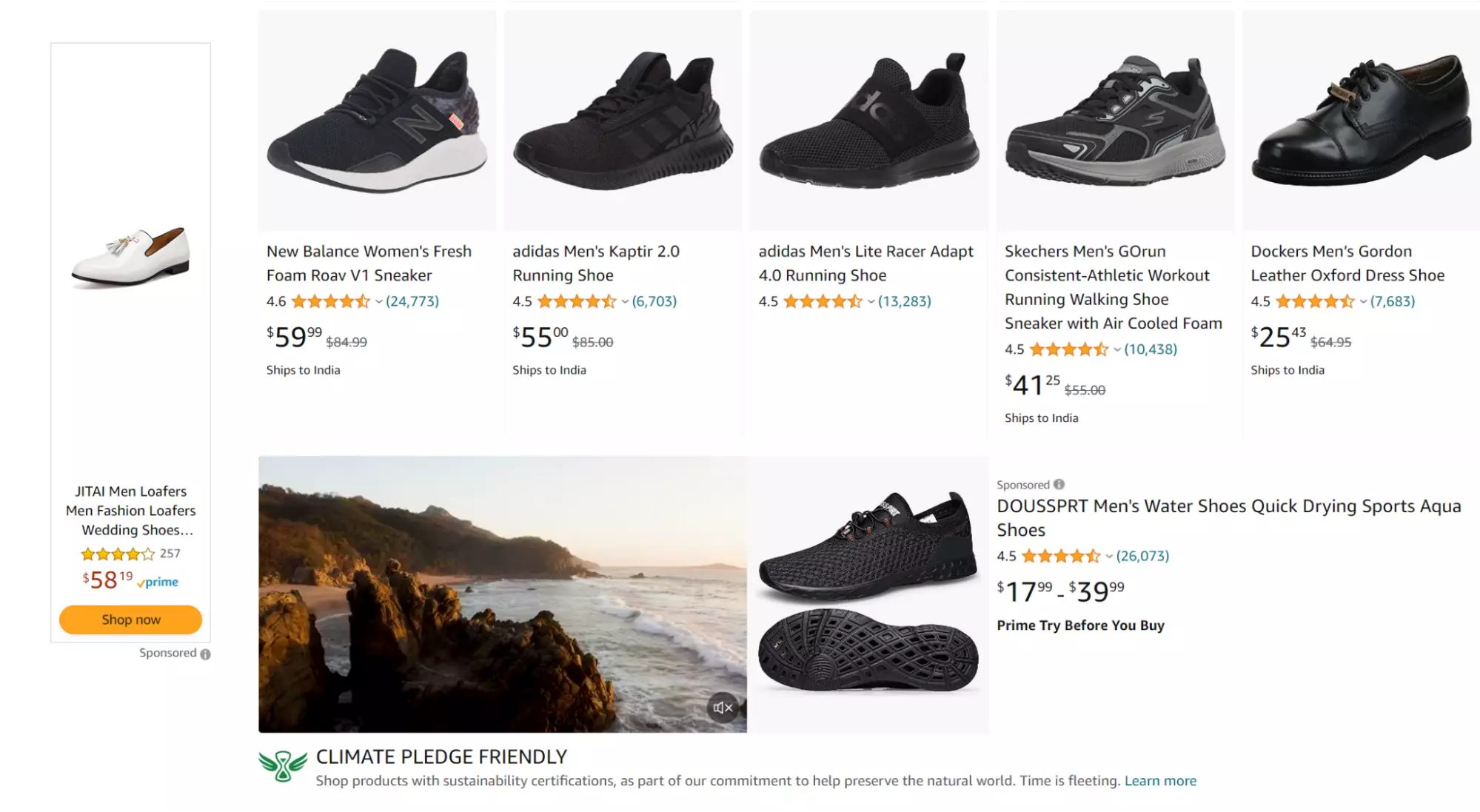
Task: Open 24,773 reviews for New Balance sneaker
Action: point(412,301)
